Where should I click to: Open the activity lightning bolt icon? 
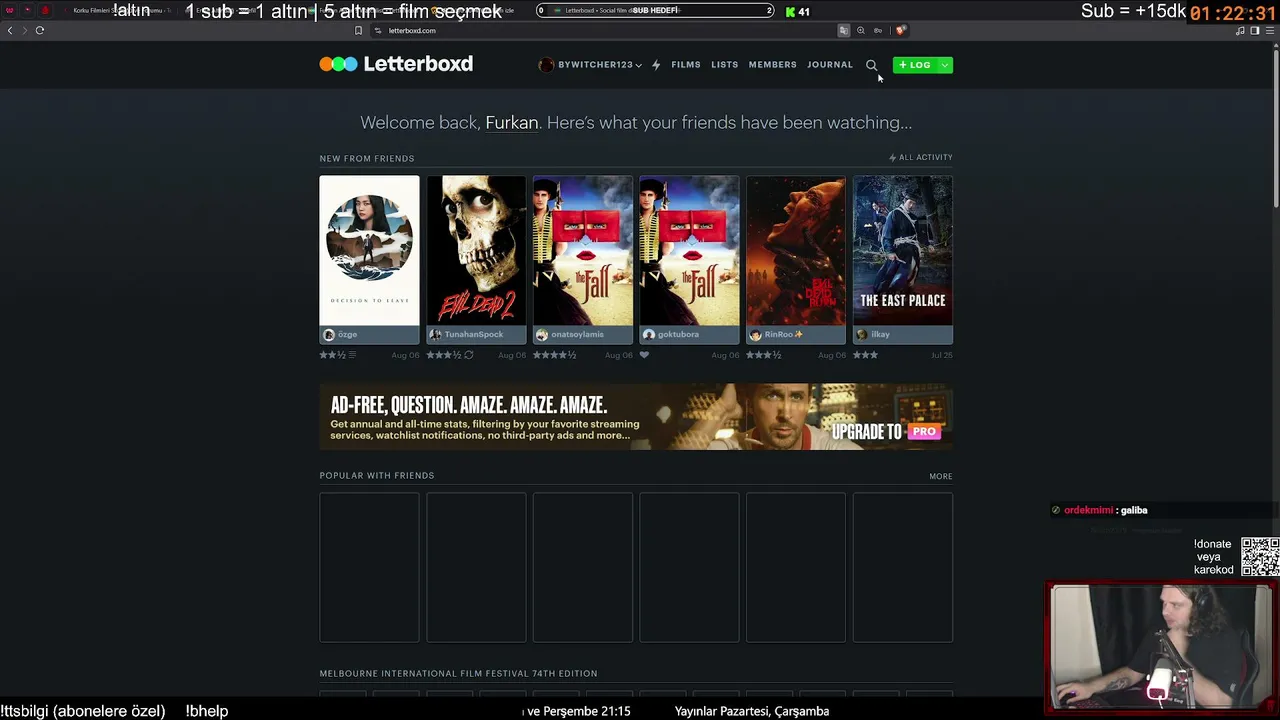(x=656, y=65)
